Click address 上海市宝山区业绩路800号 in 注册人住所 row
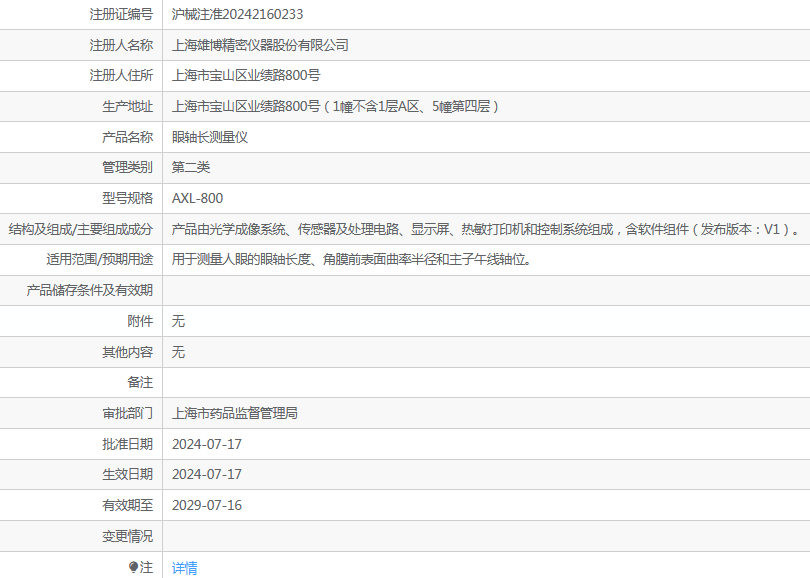Viewport: 810px width, 578px height. 246,75
